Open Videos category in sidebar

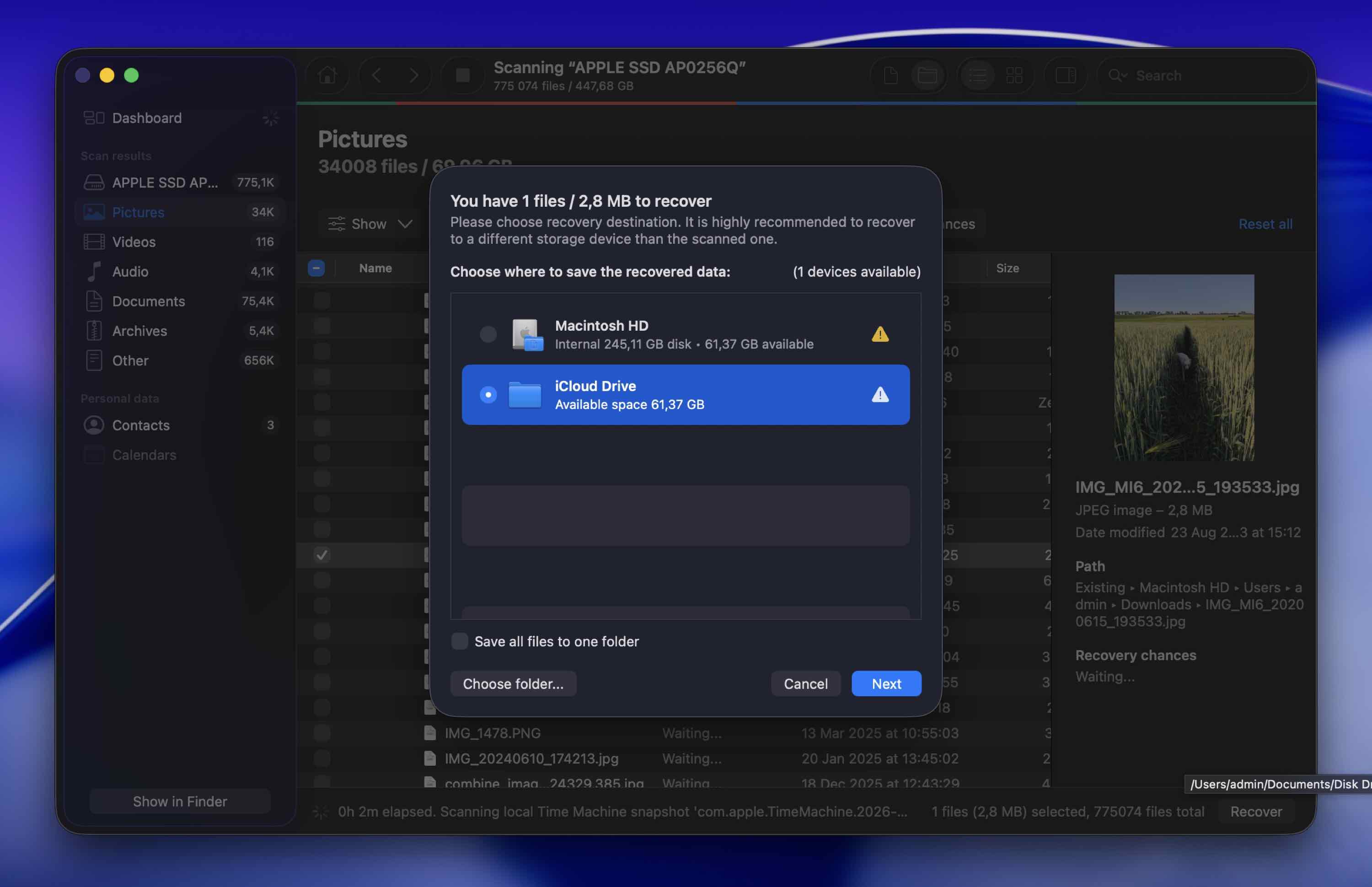pyautogui.click(x=134, y=242)
